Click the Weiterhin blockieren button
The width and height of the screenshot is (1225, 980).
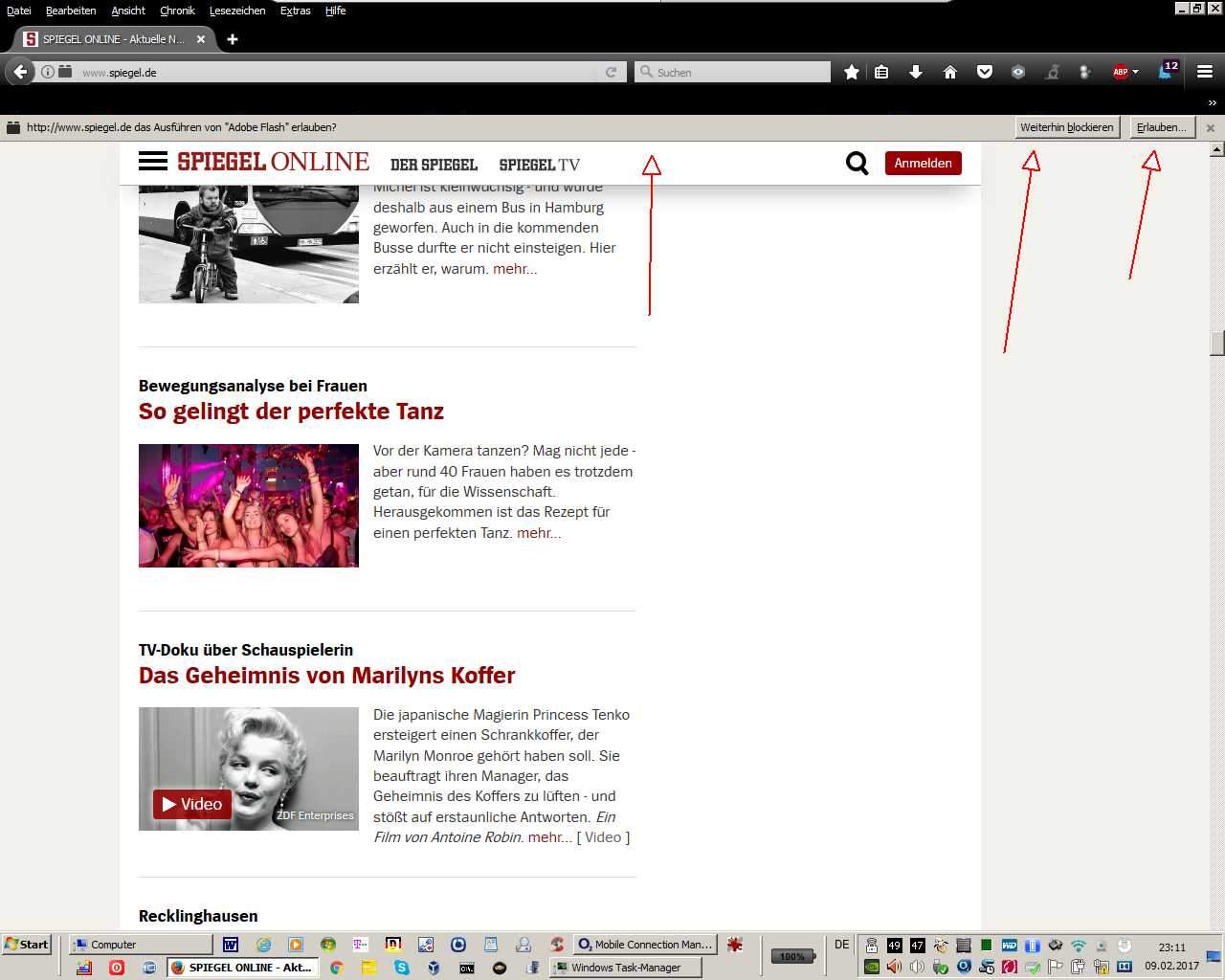(1066, 127)
